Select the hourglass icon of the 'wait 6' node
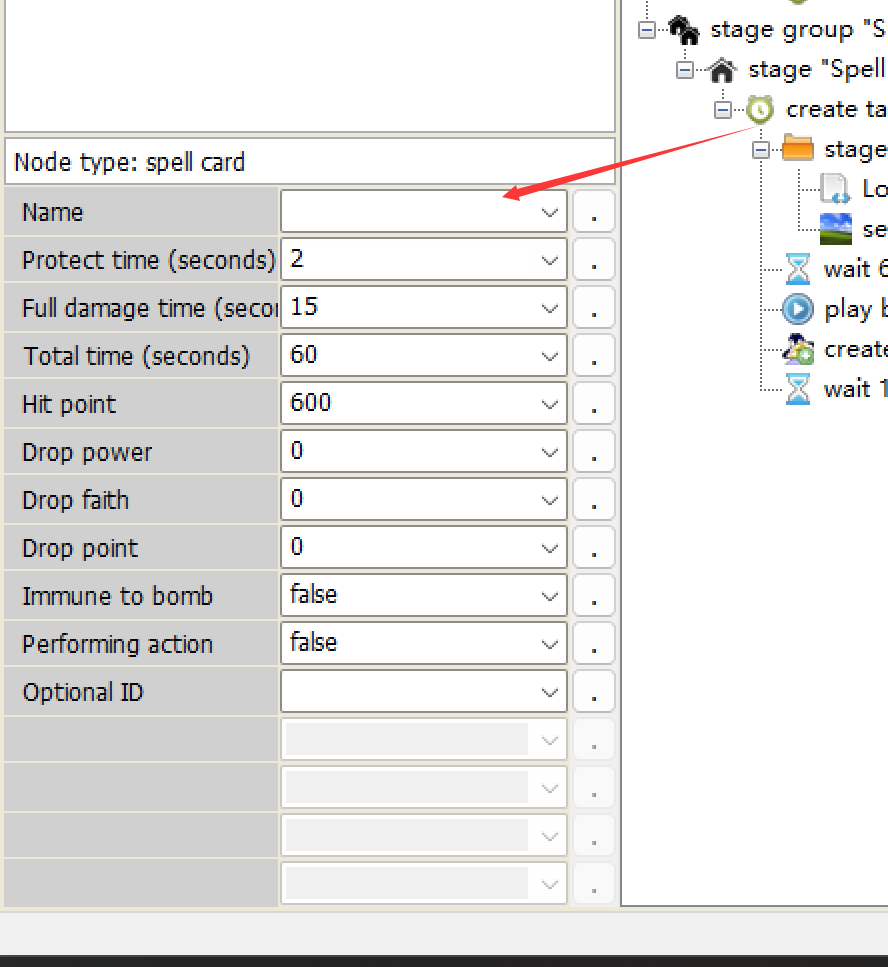 pos(798,269)
